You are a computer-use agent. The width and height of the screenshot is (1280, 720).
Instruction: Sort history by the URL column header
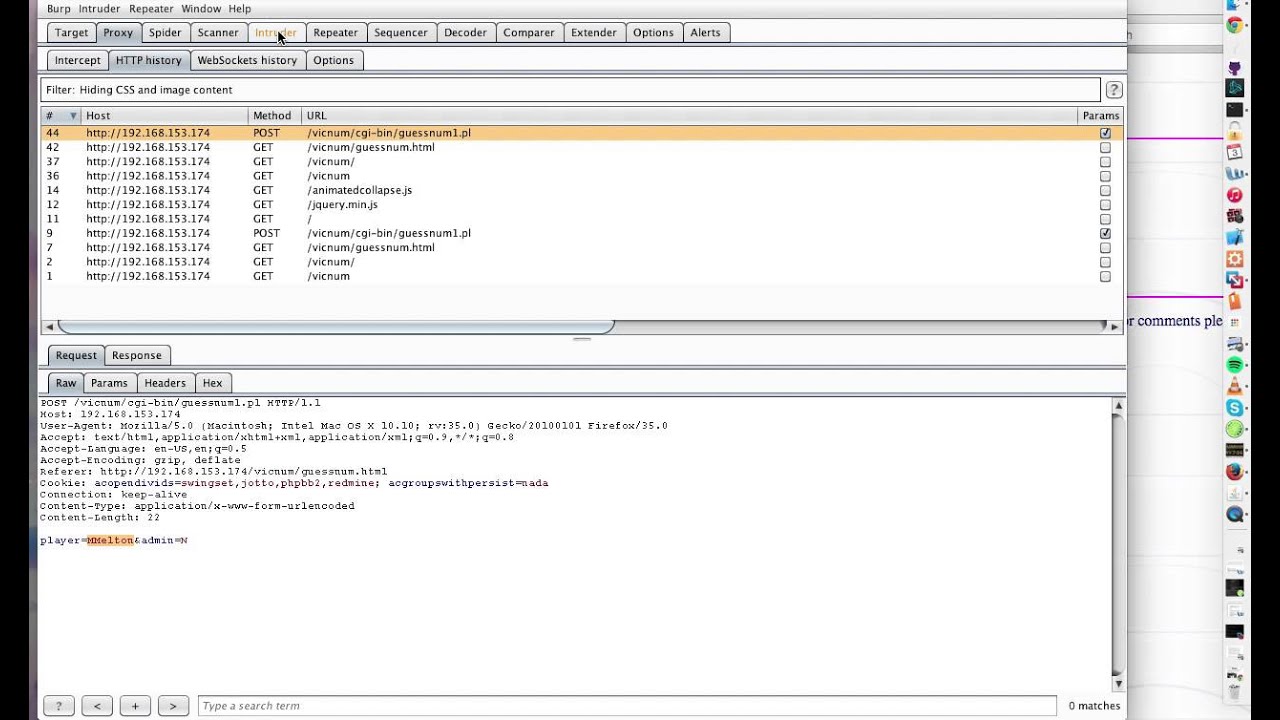point(689,116)
